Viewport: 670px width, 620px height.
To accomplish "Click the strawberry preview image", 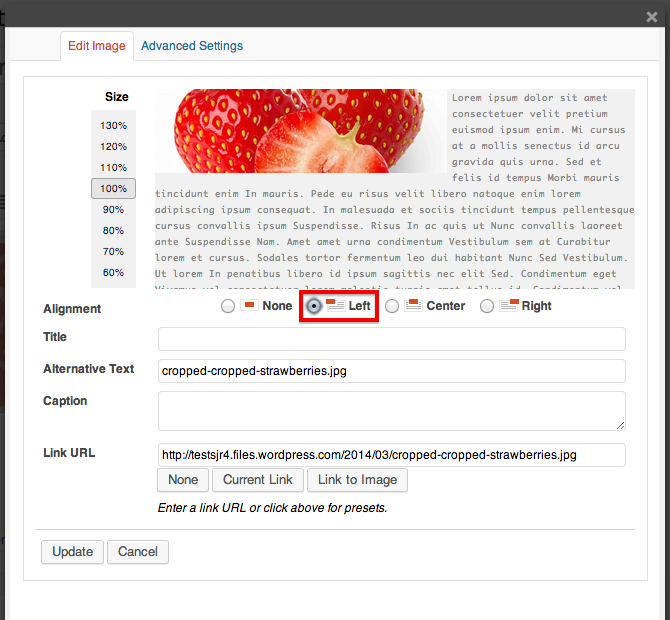I will pyautogui.click(x=300, y=130).
